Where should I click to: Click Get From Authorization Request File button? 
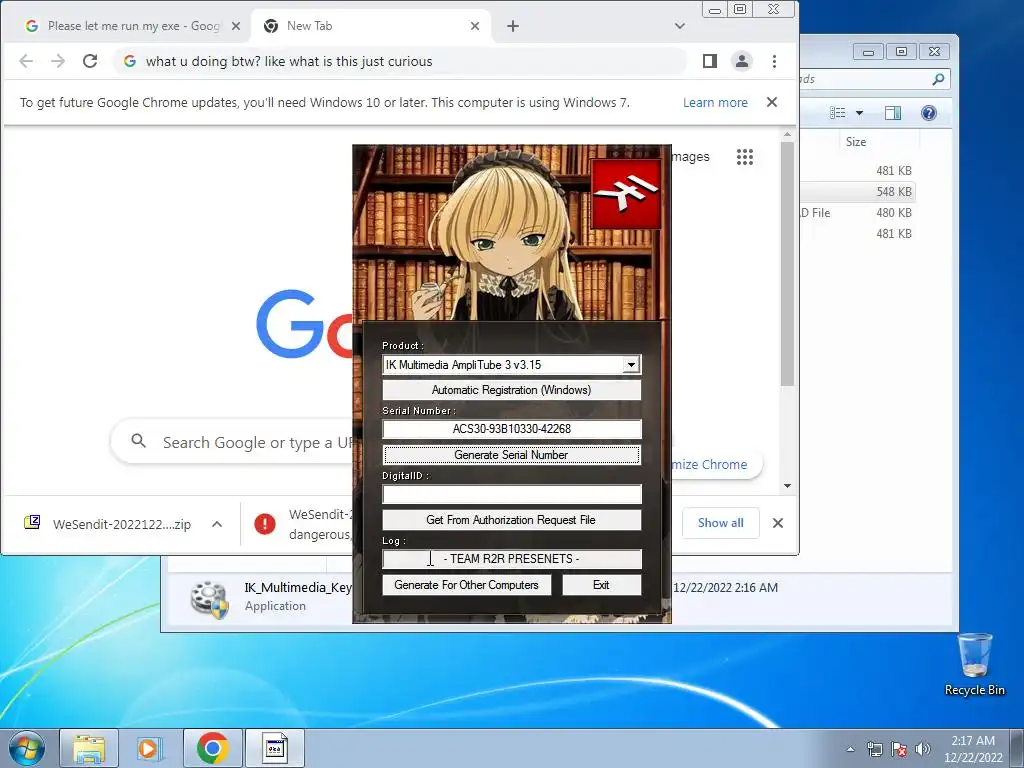[x=511, y=520]
